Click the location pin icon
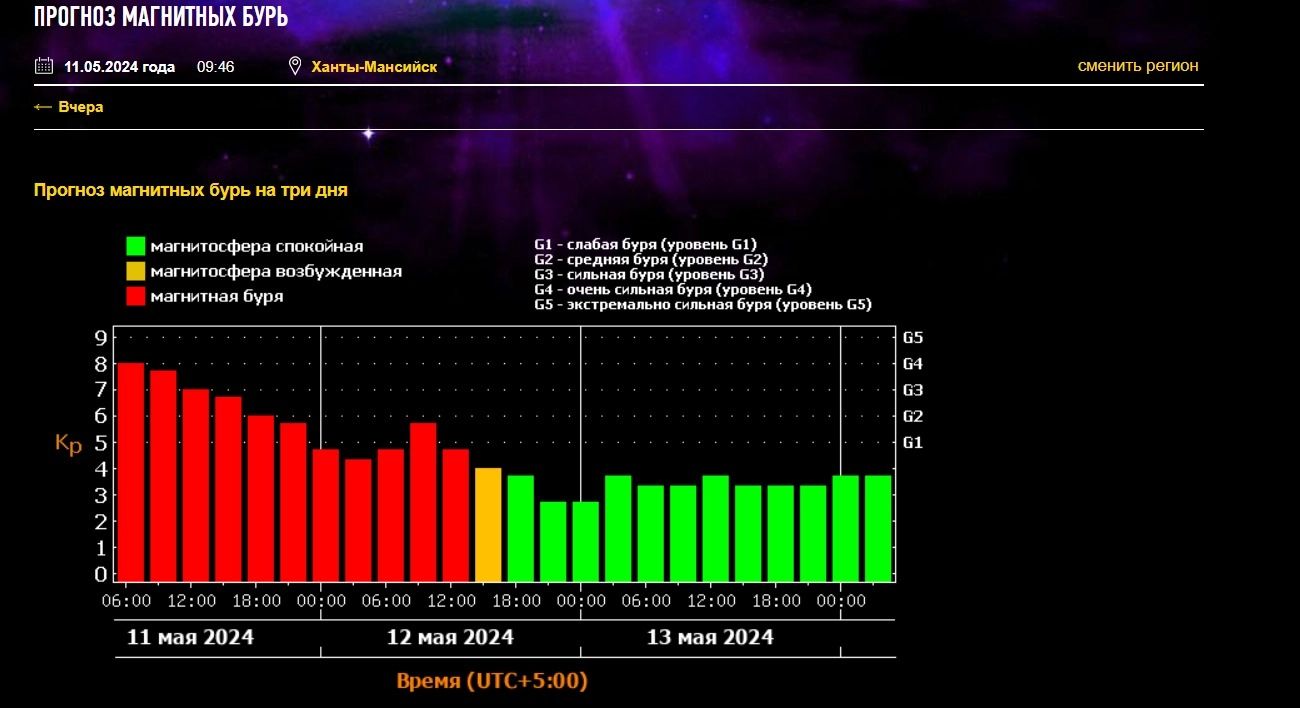The height and width of the screenshot is (708, 1300). [295, 66]
